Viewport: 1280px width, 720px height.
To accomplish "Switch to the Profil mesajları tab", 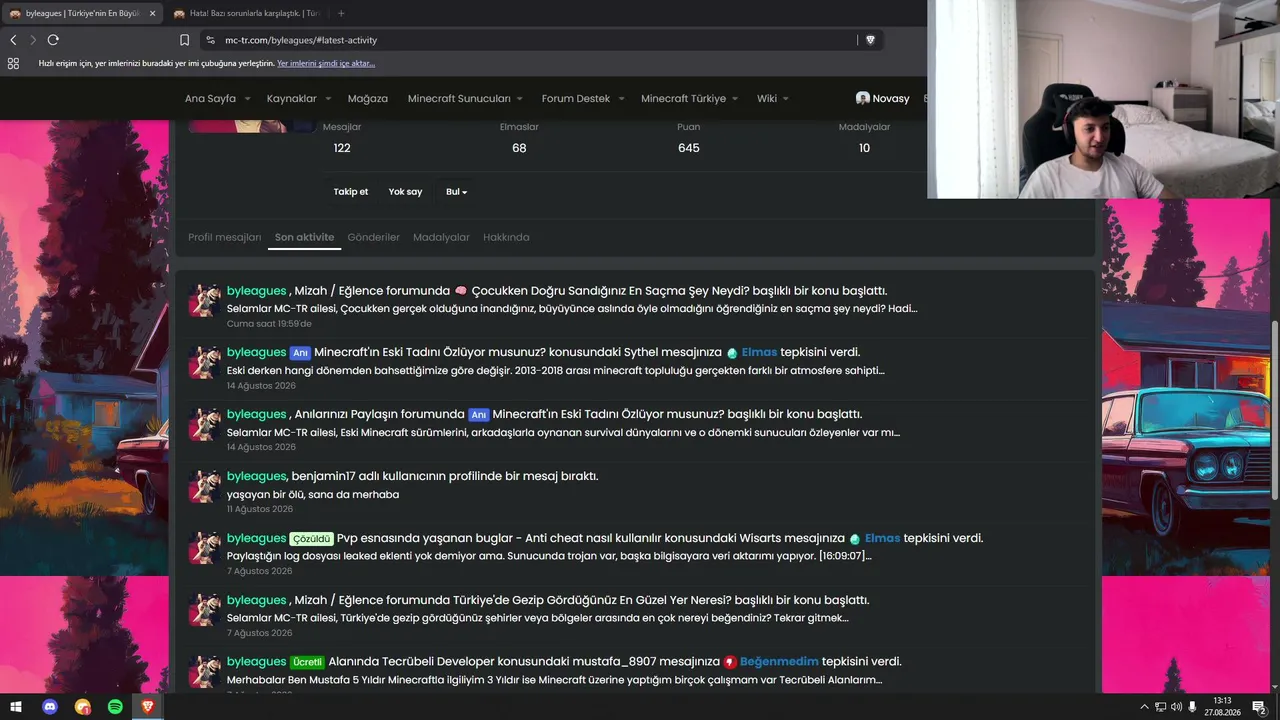I will coord(224,237).
